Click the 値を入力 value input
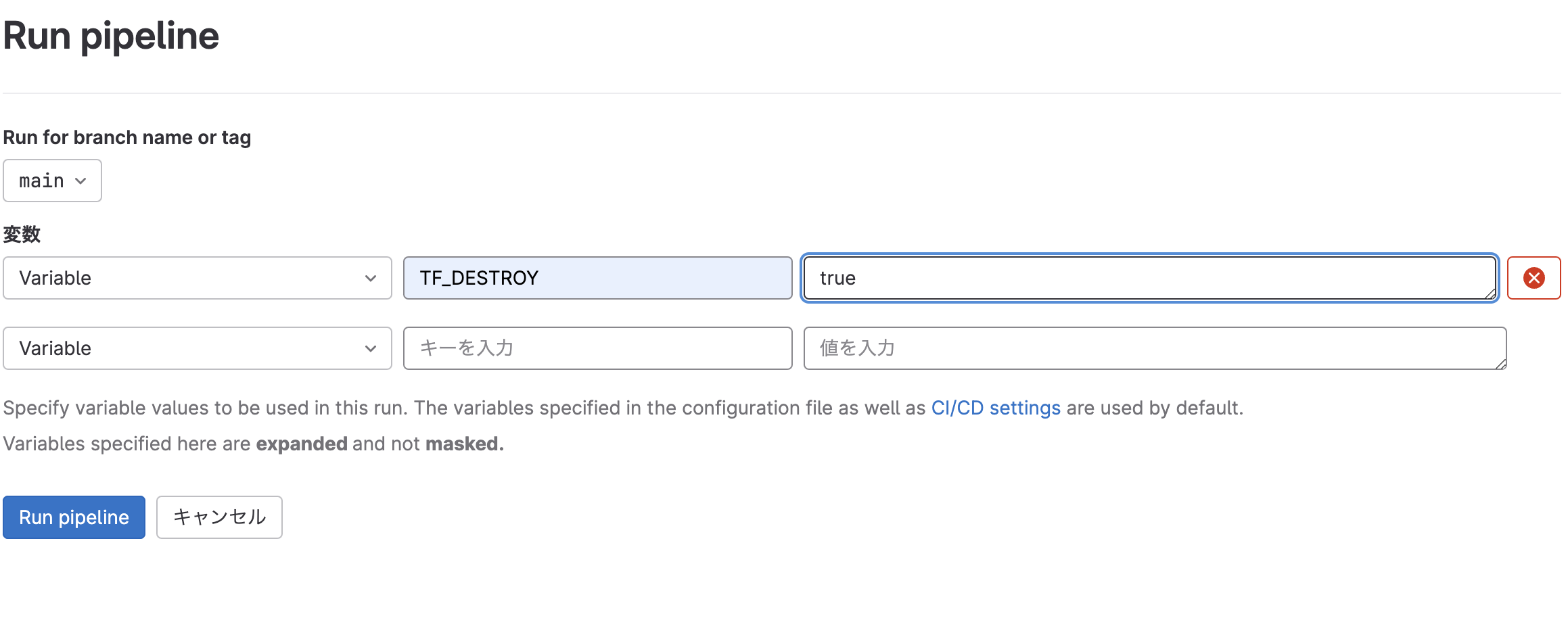 click(x=1155, y=348)
